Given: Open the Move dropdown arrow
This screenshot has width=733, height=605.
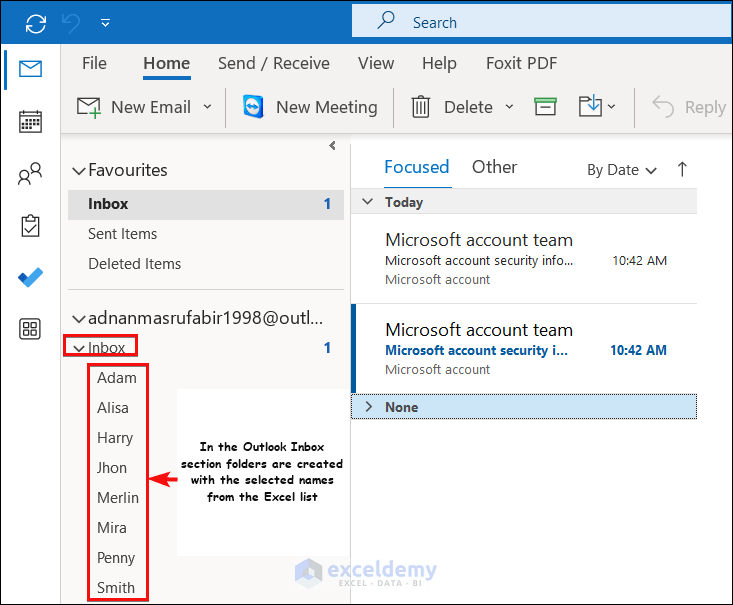Looking at the screenshot, I should tap(611, 107).
